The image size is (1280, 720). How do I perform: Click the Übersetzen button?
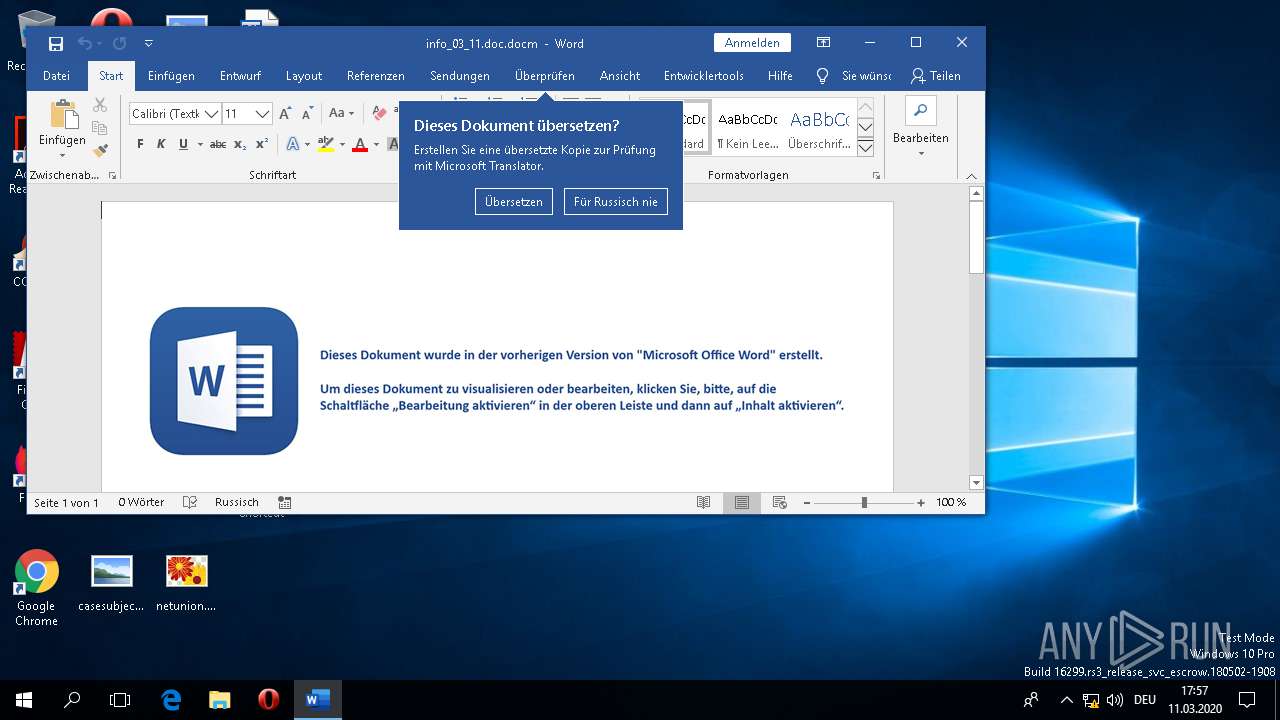pos(514,201)
